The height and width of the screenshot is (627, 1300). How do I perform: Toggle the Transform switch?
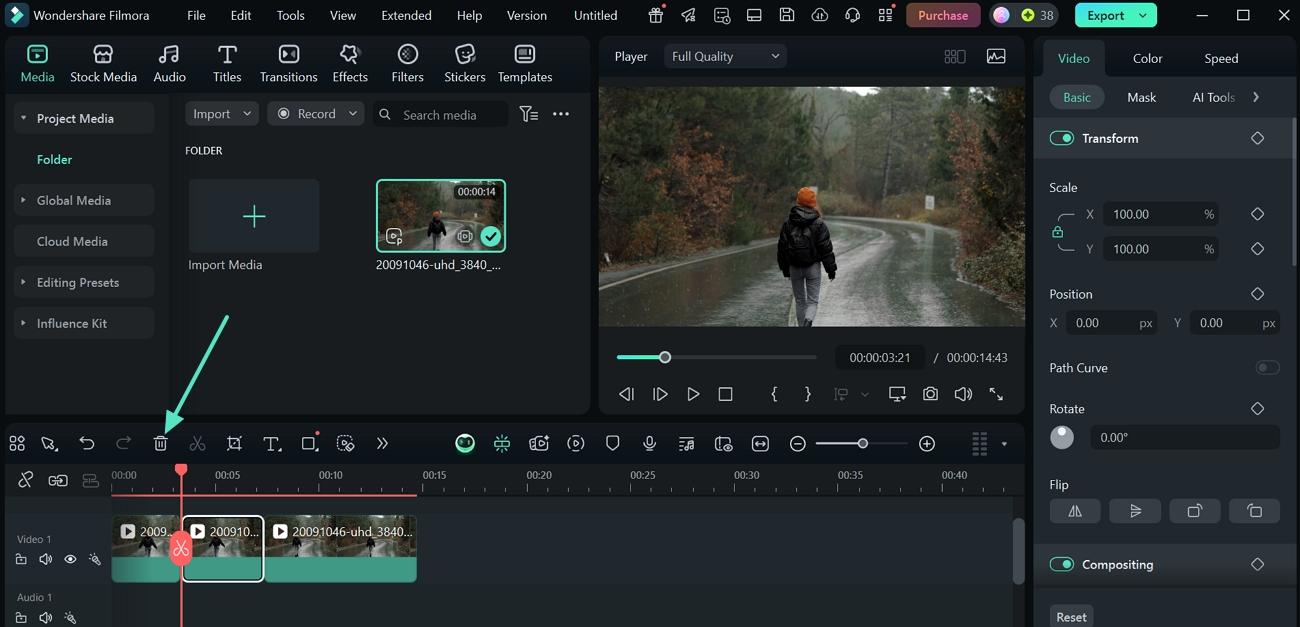tap(1061, 138)
